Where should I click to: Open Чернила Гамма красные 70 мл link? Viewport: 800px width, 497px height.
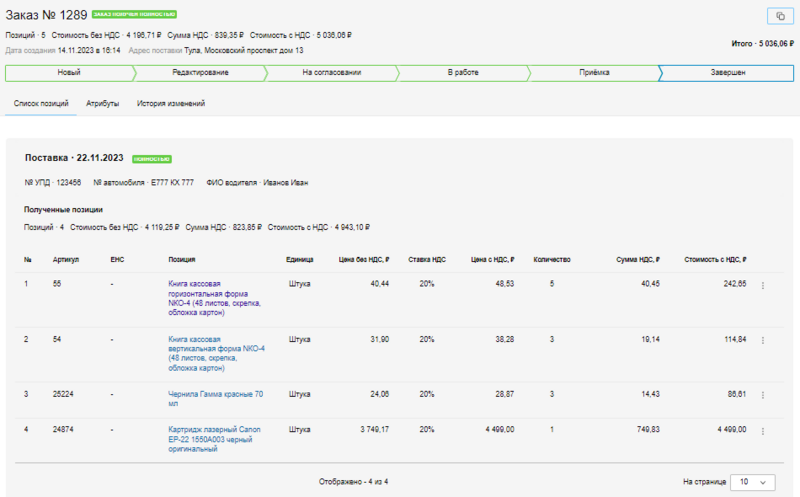tap(216, 394)
